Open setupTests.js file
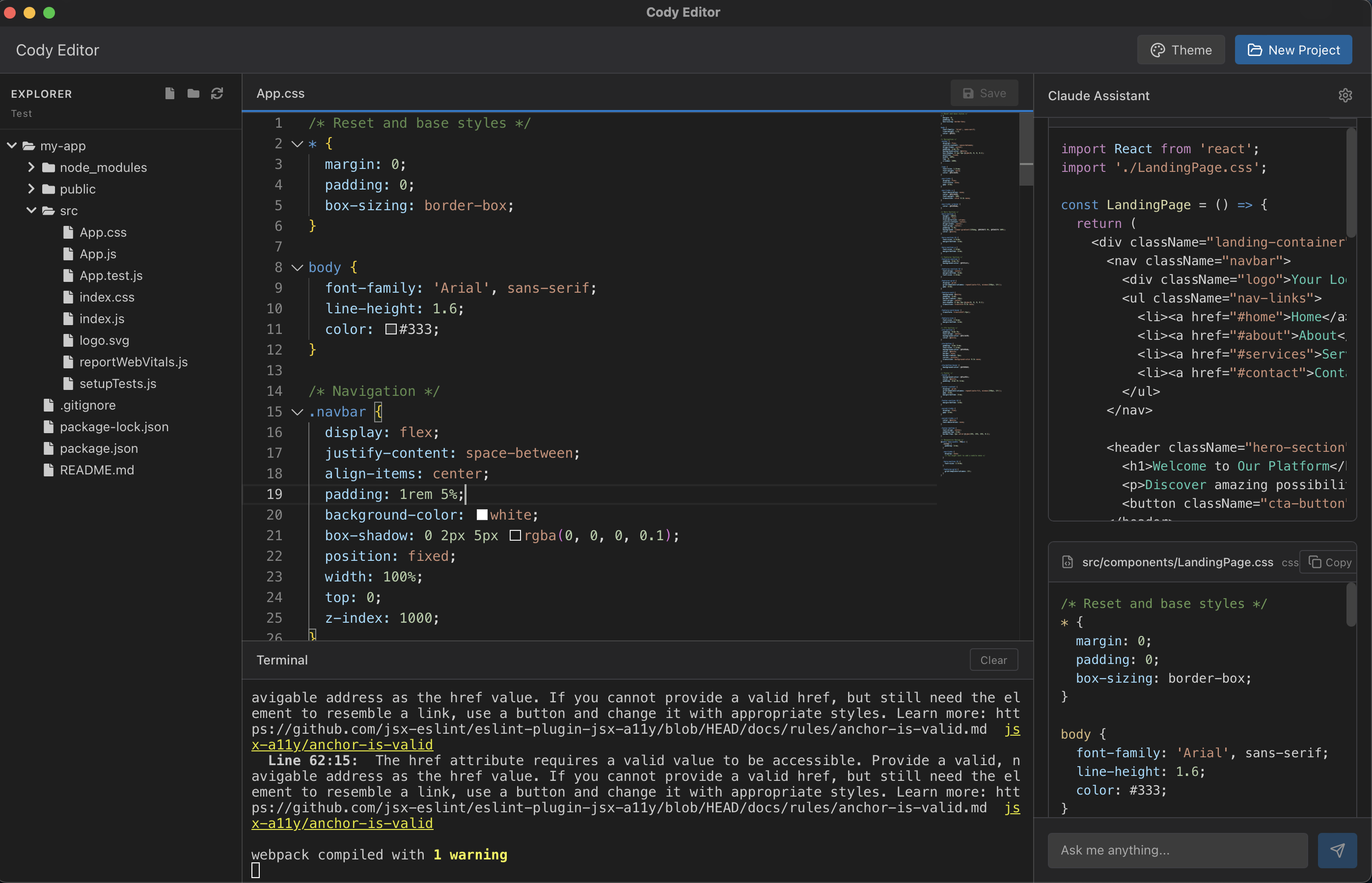Viewport: 1372px width, 883px height. coord(117,384)
